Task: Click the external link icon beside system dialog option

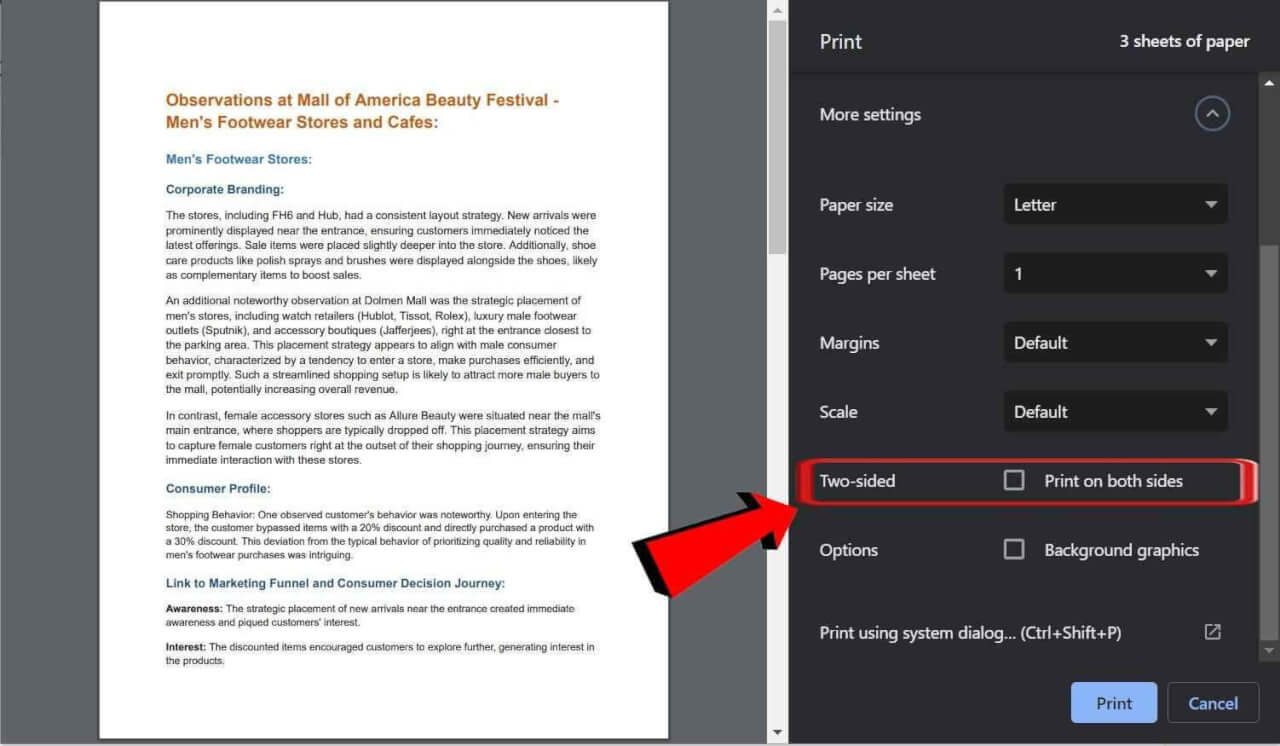Action: coord(1211,632)
